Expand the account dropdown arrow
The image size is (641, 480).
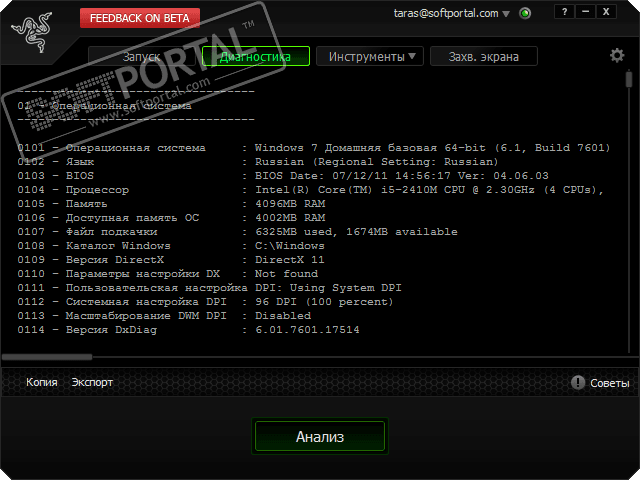pyautogui.click(x=506, y=14)
